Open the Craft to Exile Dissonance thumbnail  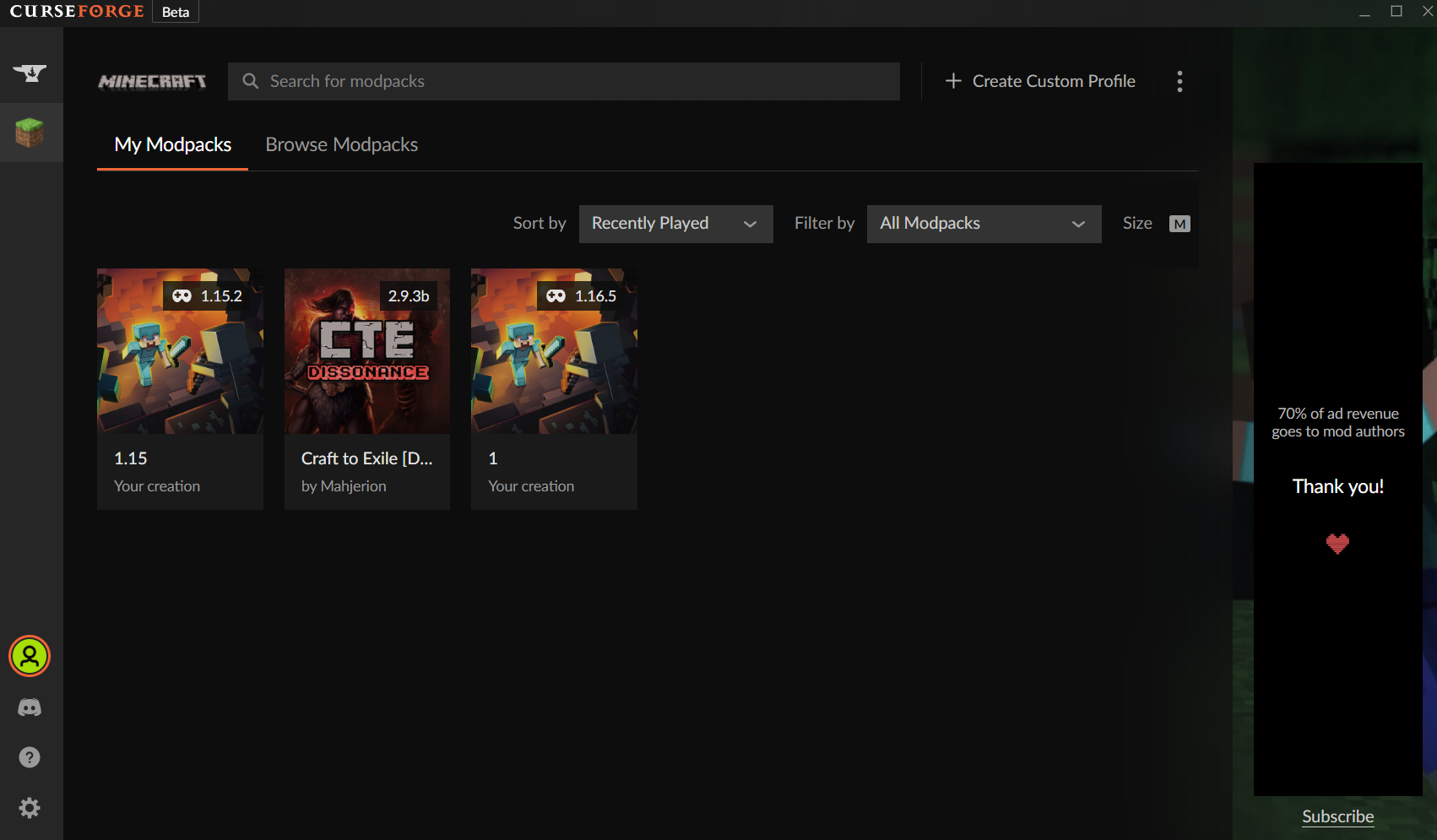coord(367,351)
